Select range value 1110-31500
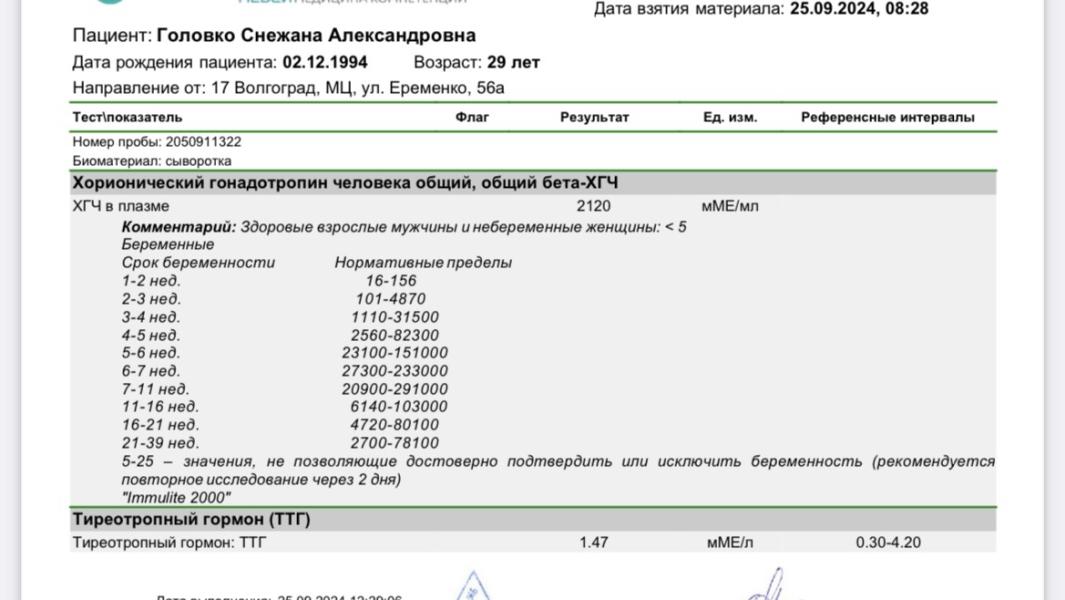Image resolution: width=1065 pixels, height=600 pixels. tap(395, 317)
